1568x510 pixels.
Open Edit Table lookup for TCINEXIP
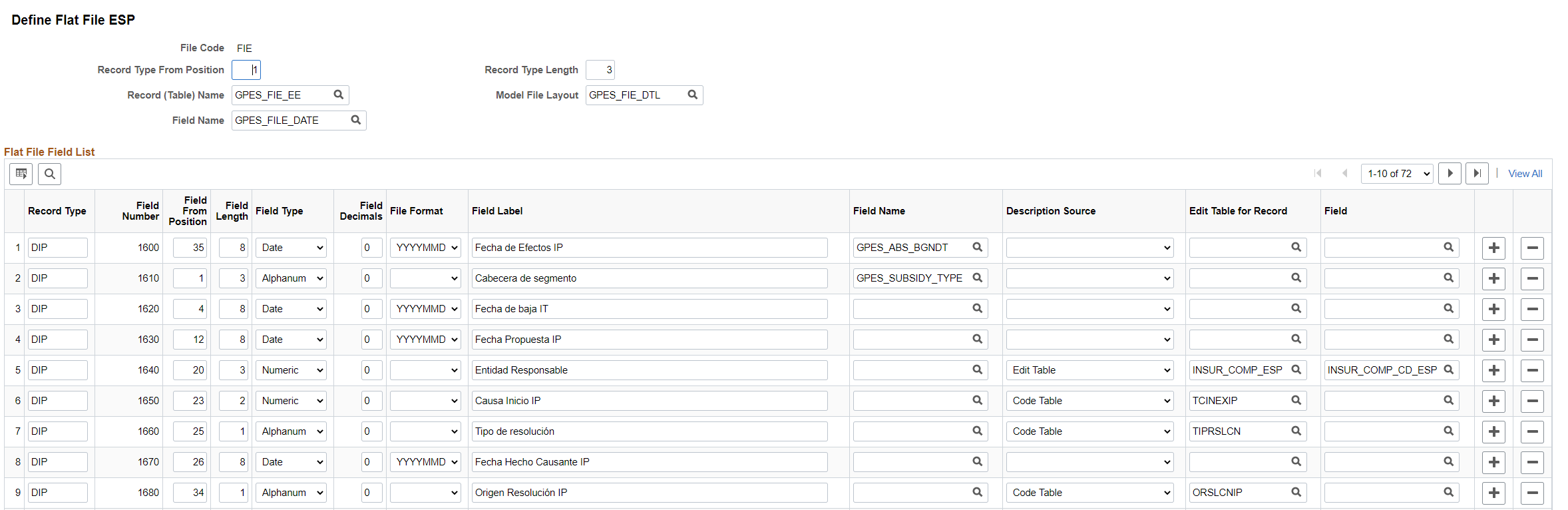[x=1296, y=400]
